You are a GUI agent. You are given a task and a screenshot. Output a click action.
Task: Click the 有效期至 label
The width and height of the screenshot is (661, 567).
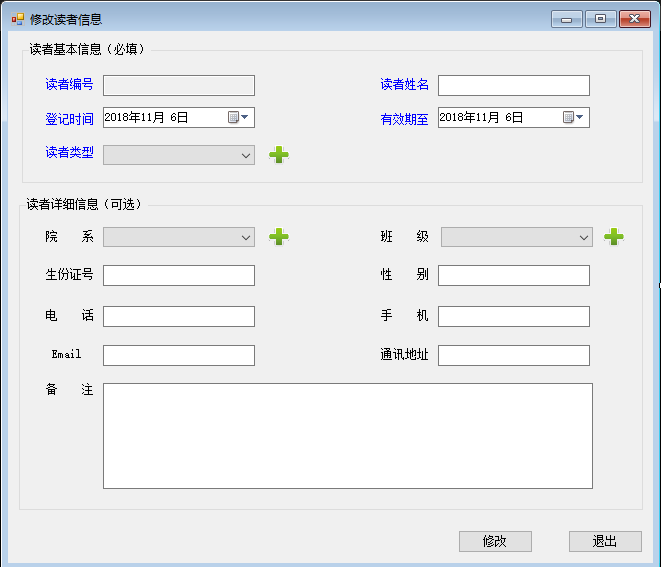pos(404,119)
